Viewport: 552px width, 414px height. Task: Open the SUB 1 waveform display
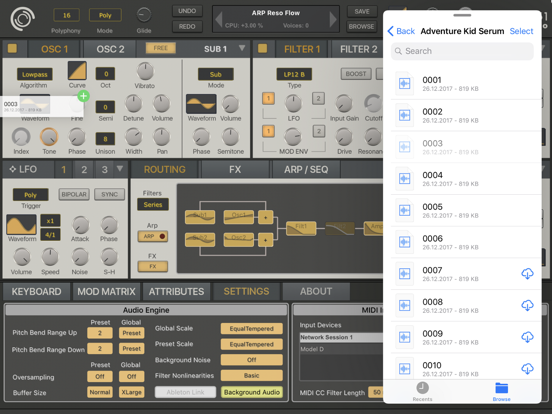point(201,104)
